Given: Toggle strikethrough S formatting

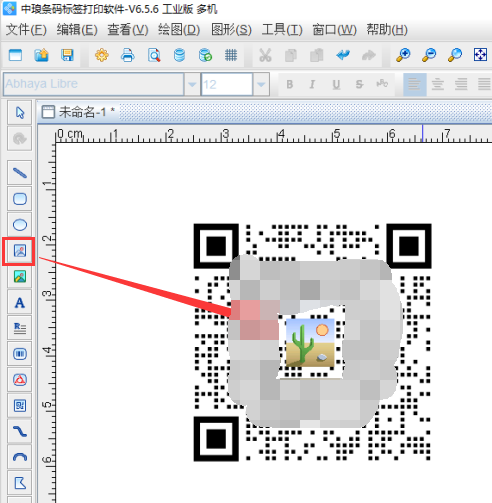Looking at the screenshot, I should coord(359,85).
